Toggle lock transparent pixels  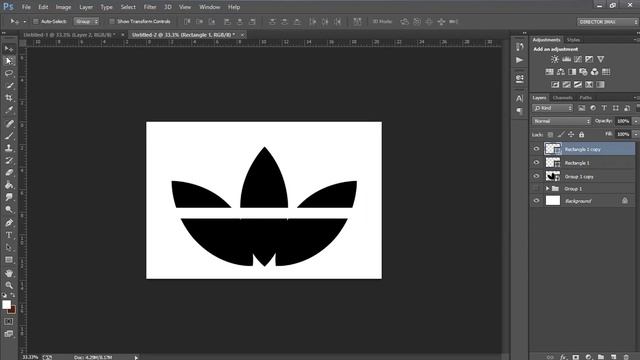click(x=550, y=134)
